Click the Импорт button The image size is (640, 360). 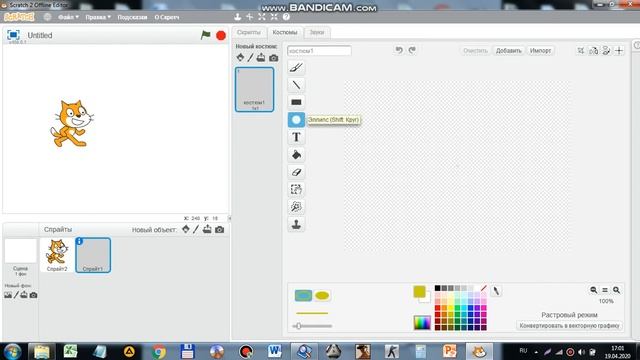pyautogui.click(x=540, y=51)
